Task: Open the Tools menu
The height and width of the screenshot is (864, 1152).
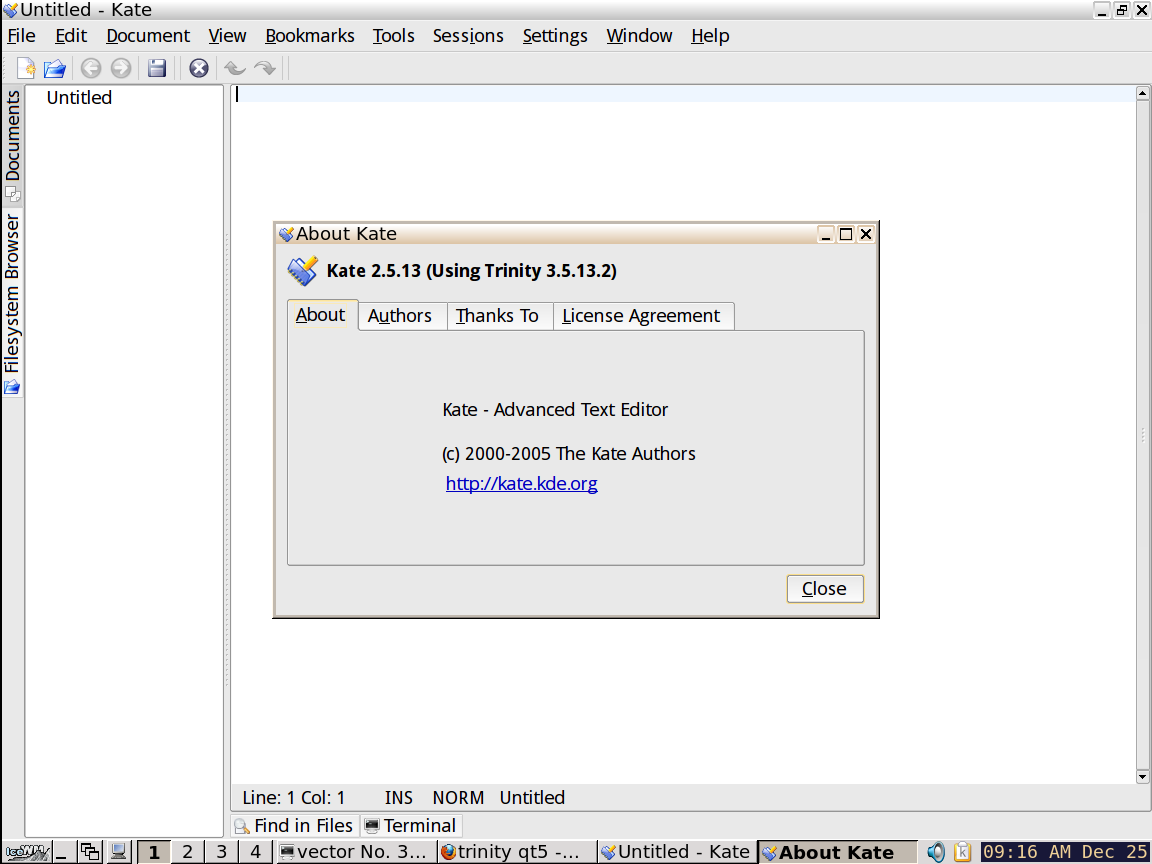Action: [x=393, y=36]
